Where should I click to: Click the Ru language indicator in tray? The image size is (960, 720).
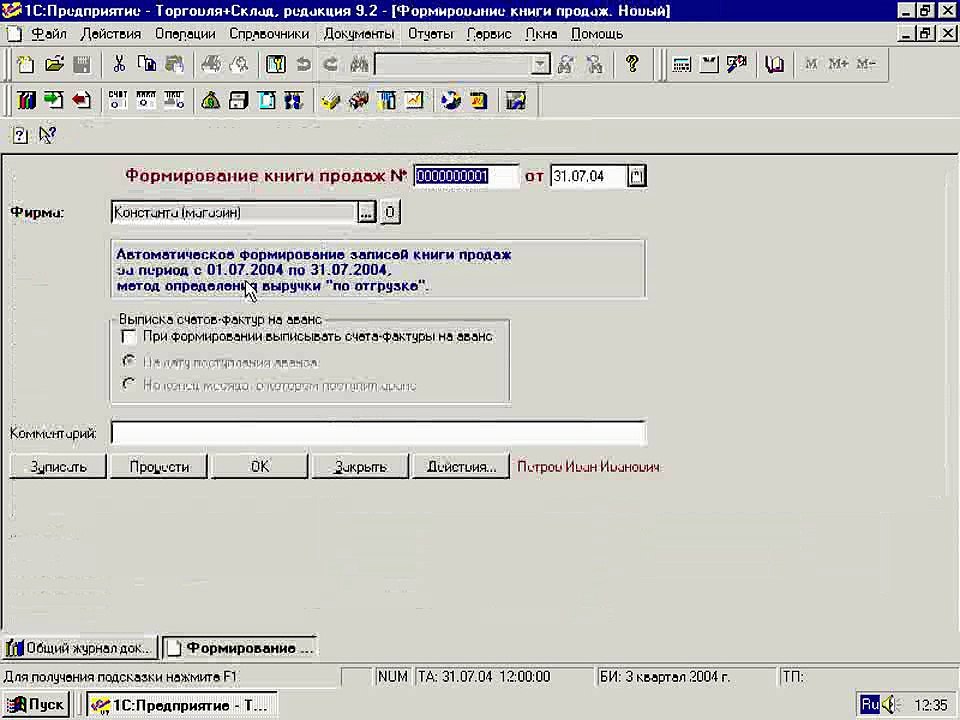(x=869, y=705)
